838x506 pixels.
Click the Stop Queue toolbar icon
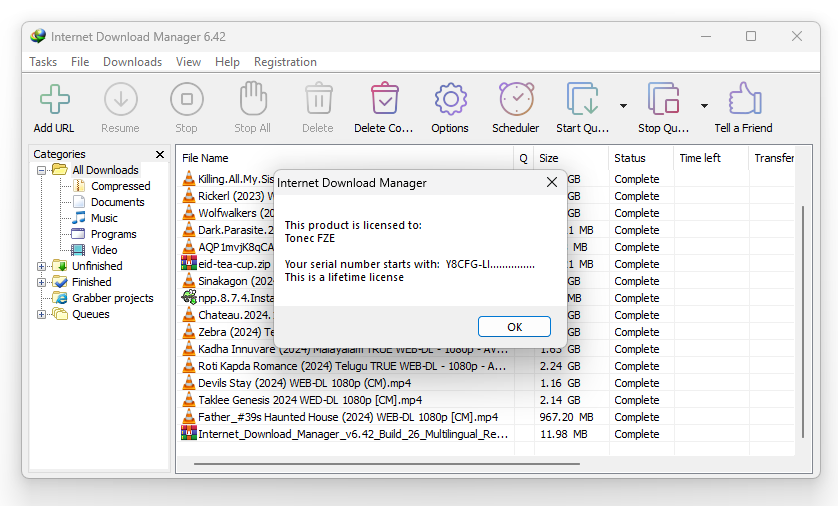pyautogui.click(x=663, y=99)
